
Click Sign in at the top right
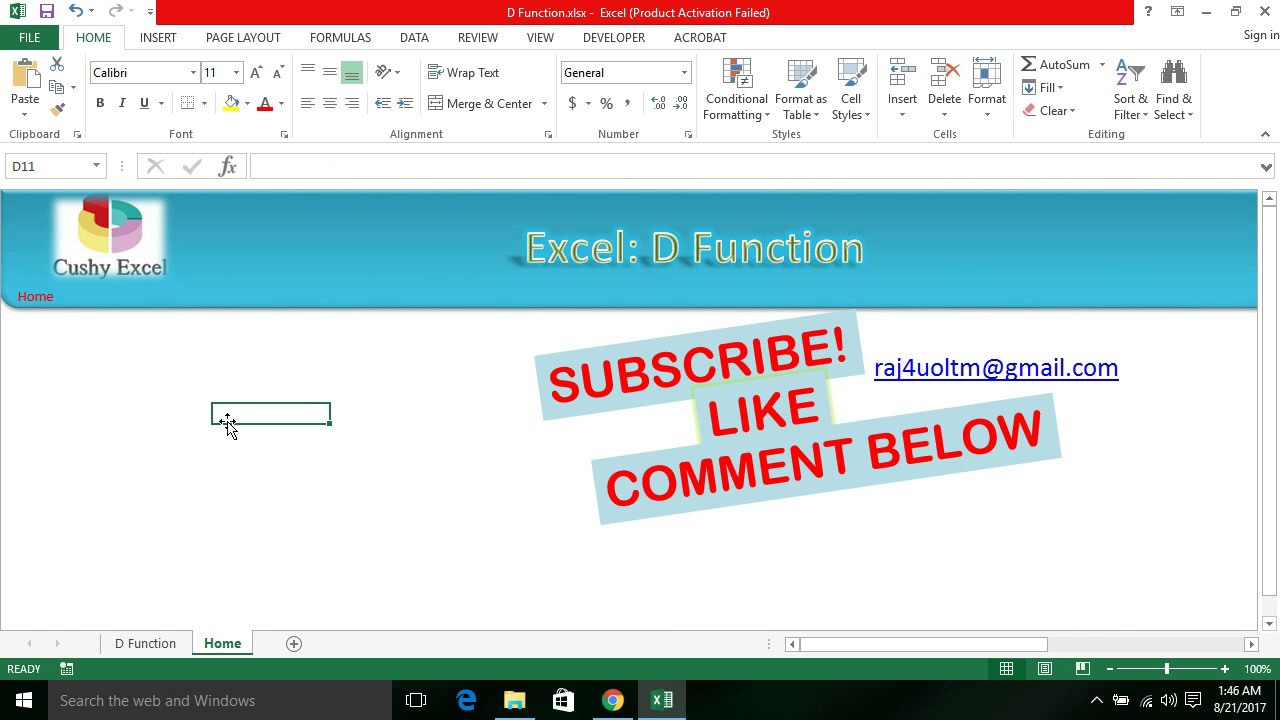click(x=1261, y=35)
